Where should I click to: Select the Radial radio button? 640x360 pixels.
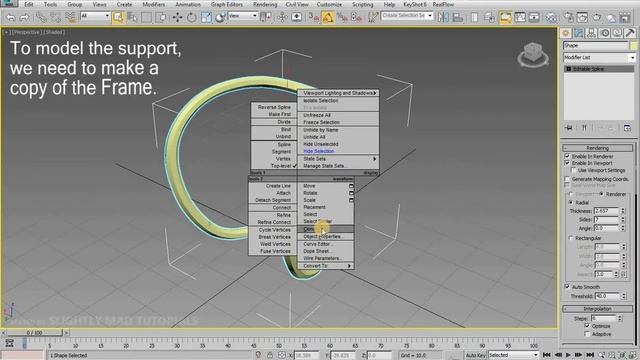point(571,202)
